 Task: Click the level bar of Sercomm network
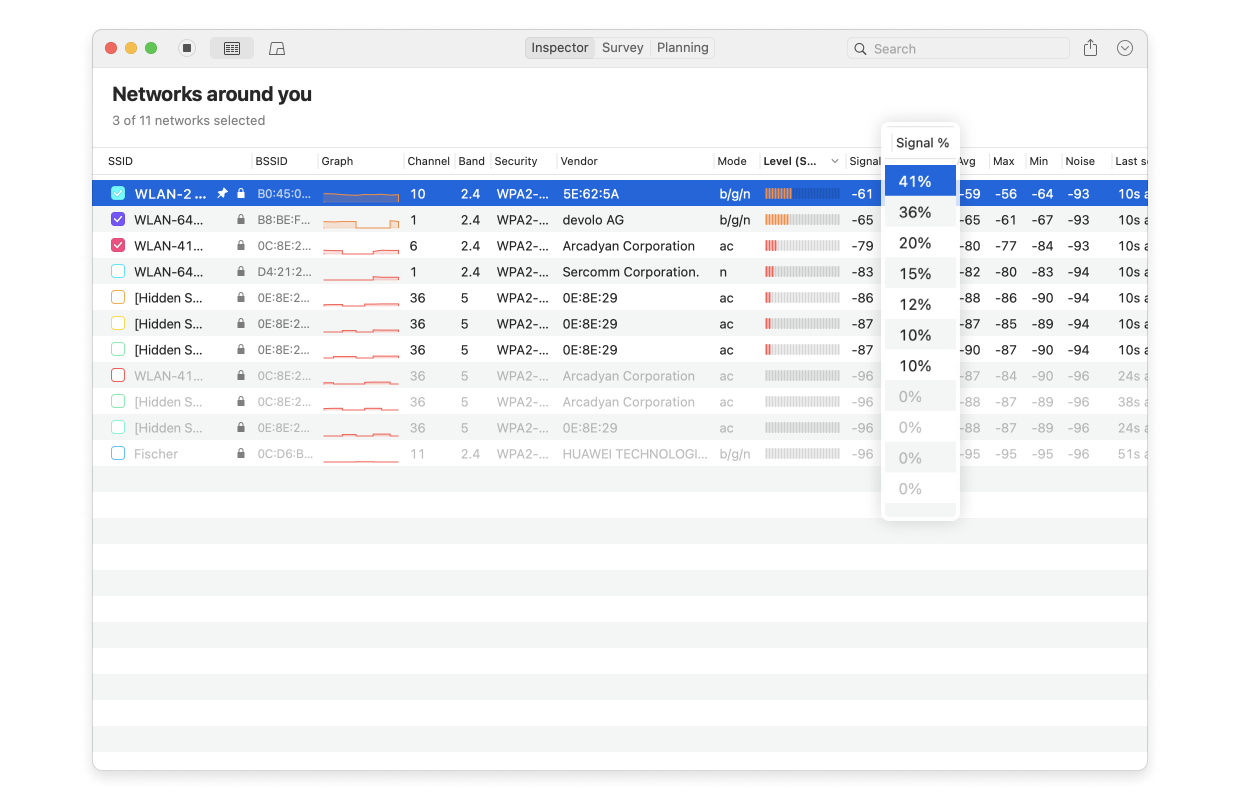(802, 272)
